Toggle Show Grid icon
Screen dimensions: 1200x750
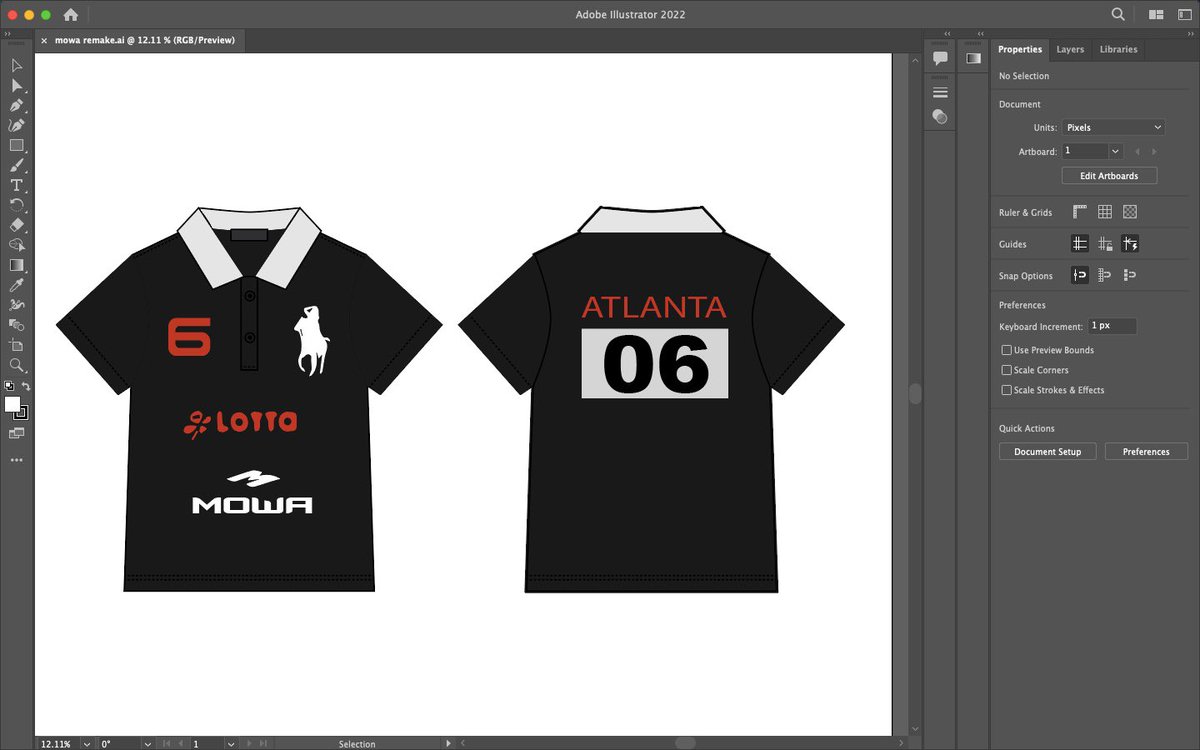[x=1105, y=212]
